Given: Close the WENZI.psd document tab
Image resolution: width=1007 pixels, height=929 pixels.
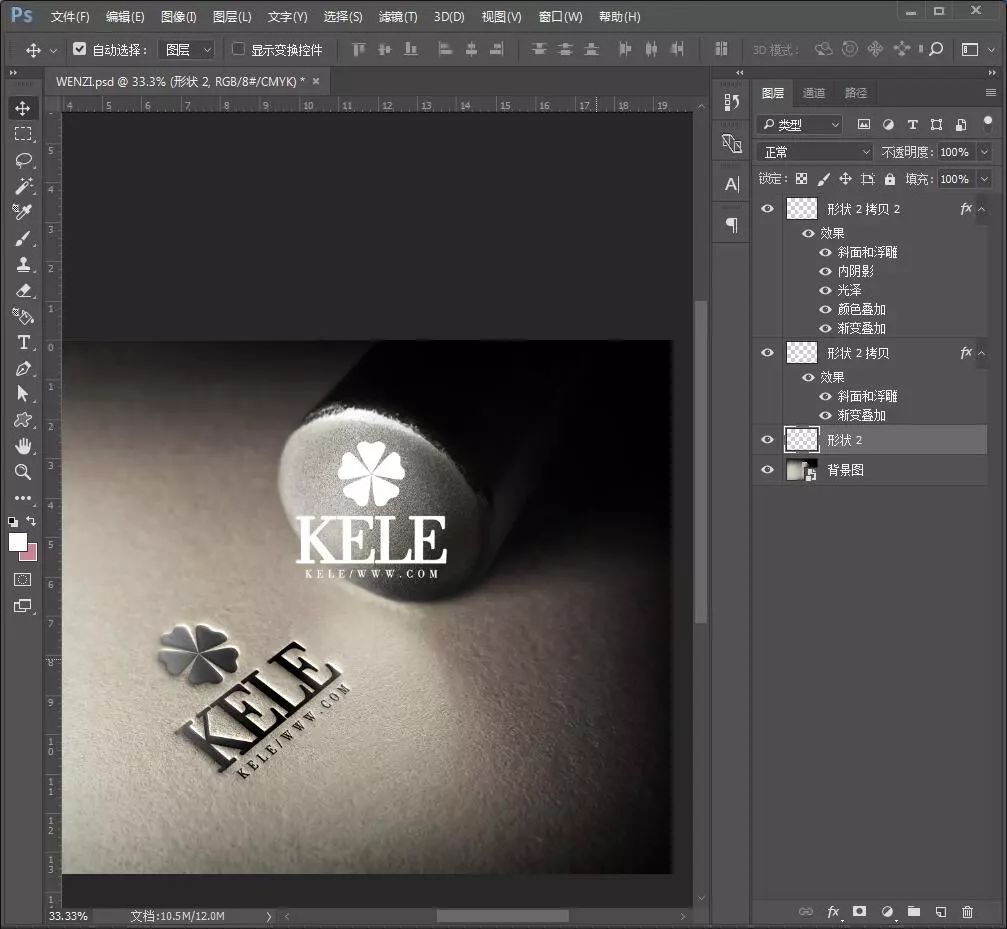Looking at the screenshot, I should [x=316, y=81].
